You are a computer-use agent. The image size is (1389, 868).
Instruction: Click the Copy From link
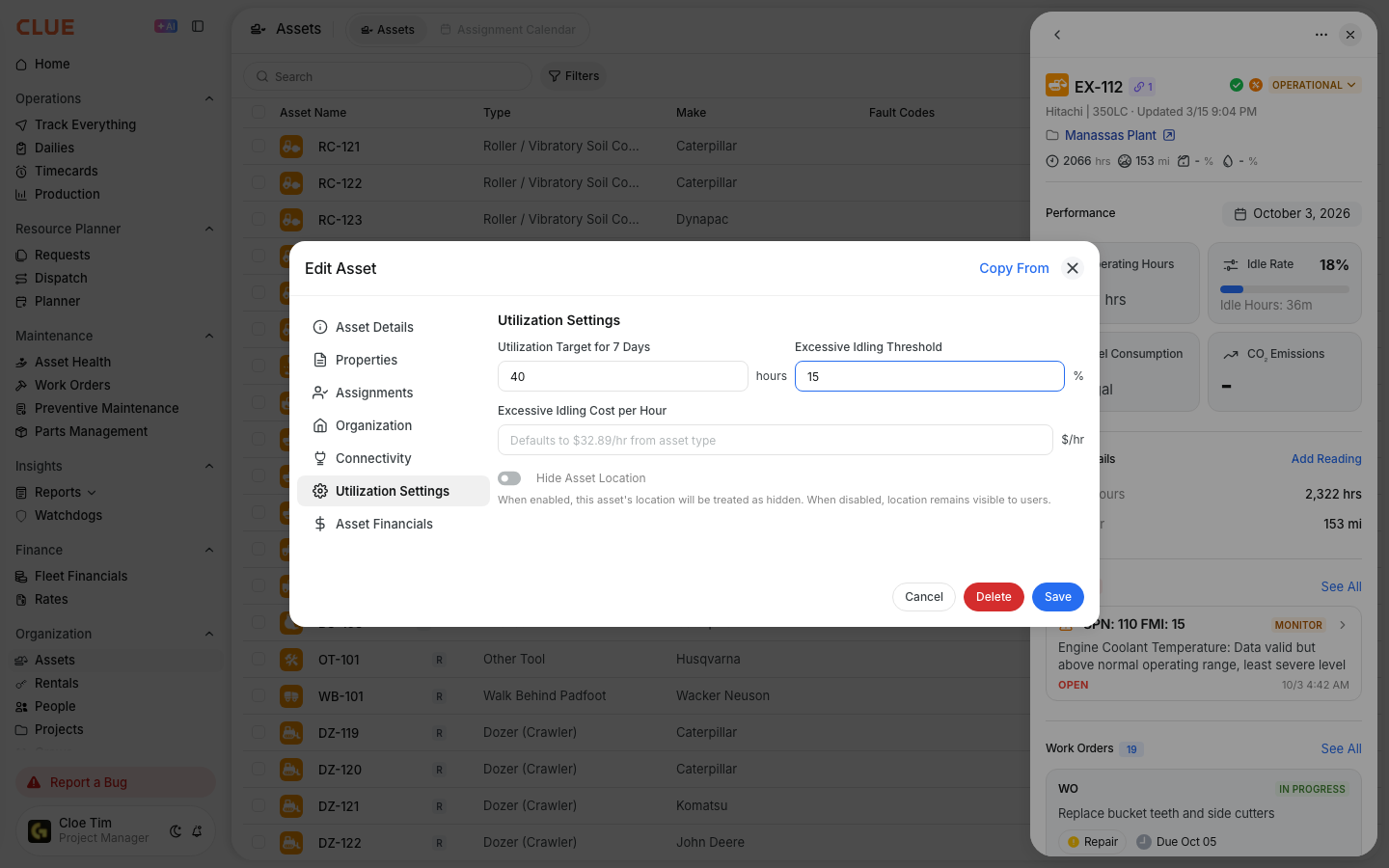click(1014, 268)
